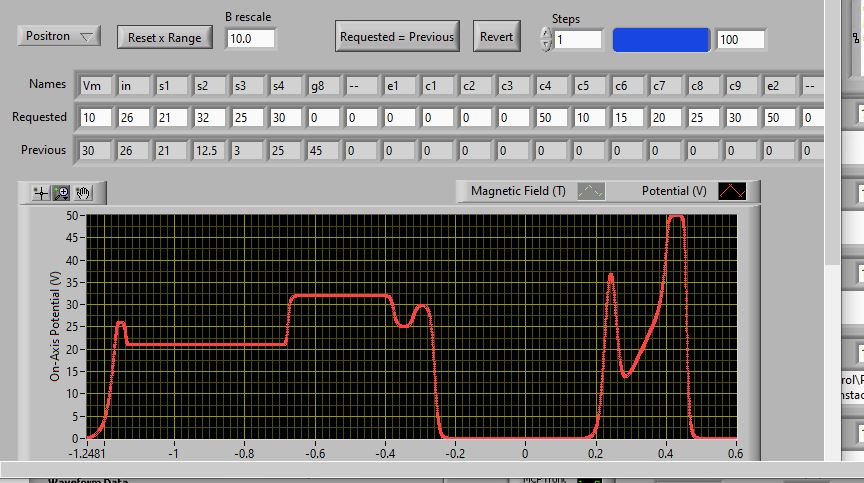Edit Requested 'in' value 26
This screenshot has width=864, height=483.
click(x=134, y=117)
